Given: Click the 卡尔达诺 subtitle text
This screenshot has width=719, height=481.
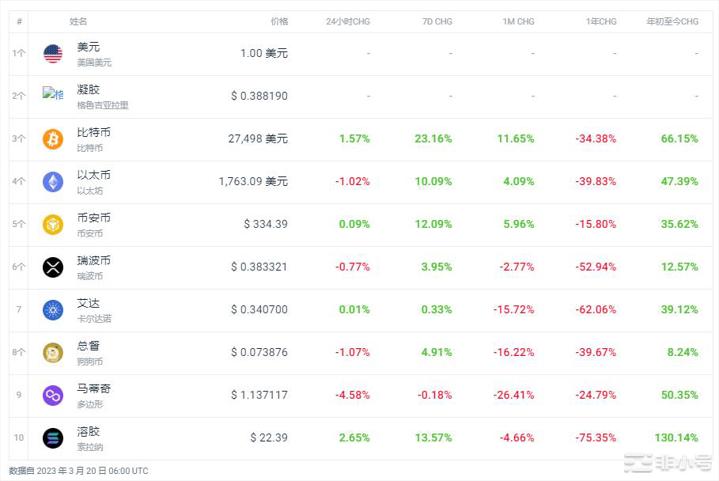Looking at the screenshot, I should point(94,319).
